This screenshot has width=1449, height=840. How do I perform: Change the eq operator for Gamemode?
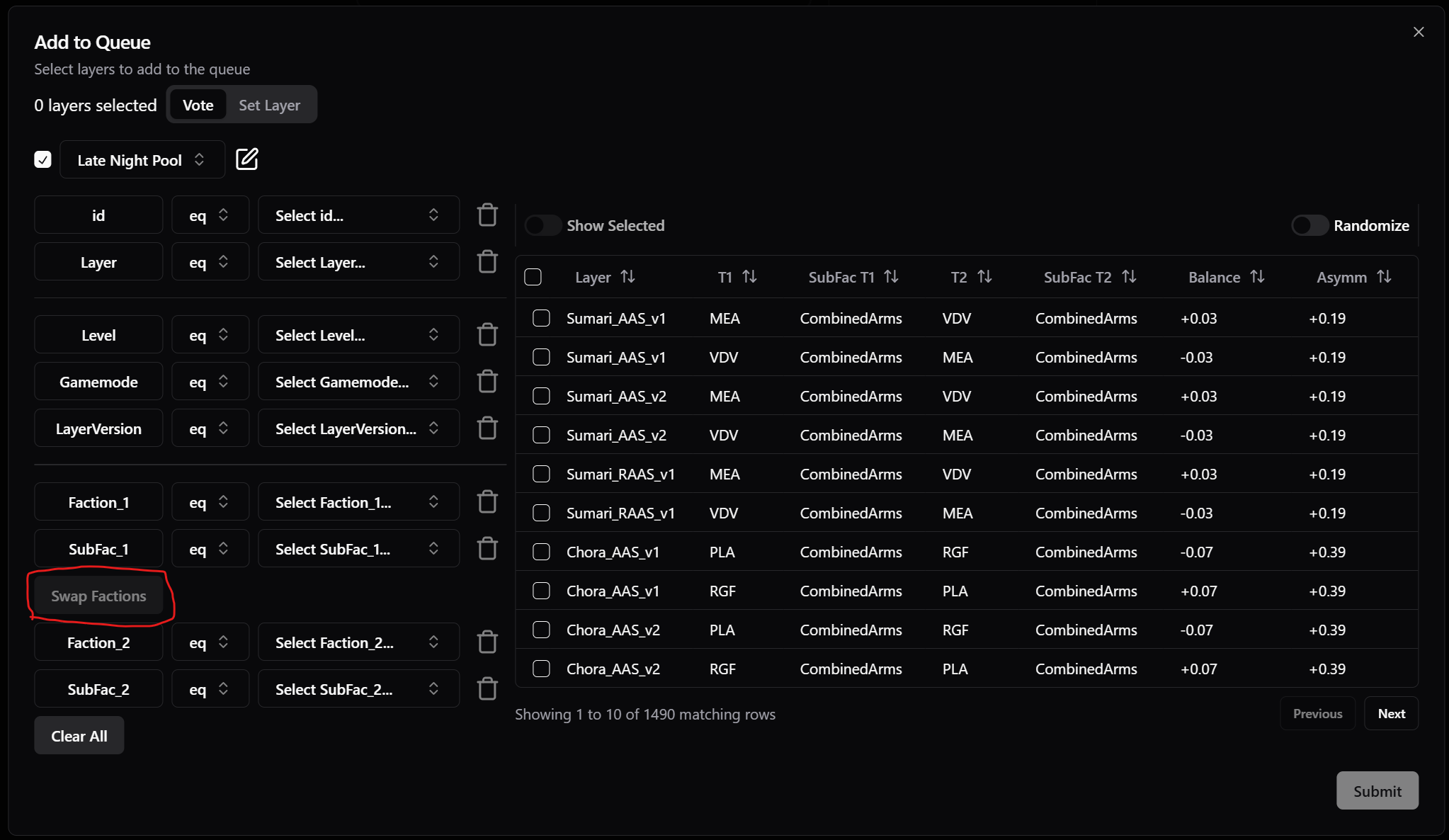210,381
